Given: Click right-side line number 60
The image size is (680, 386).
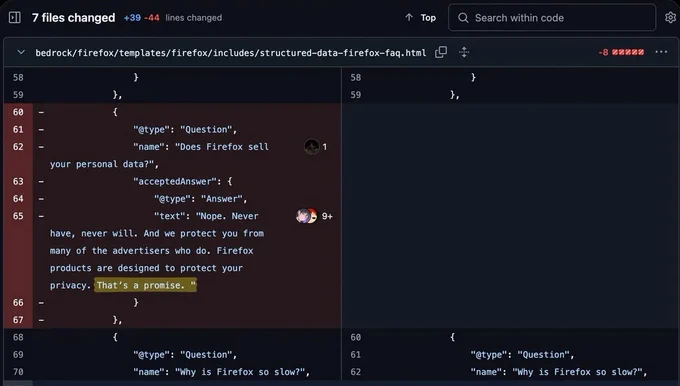Looking at the screenshot, I should click(x=356, y=337).
